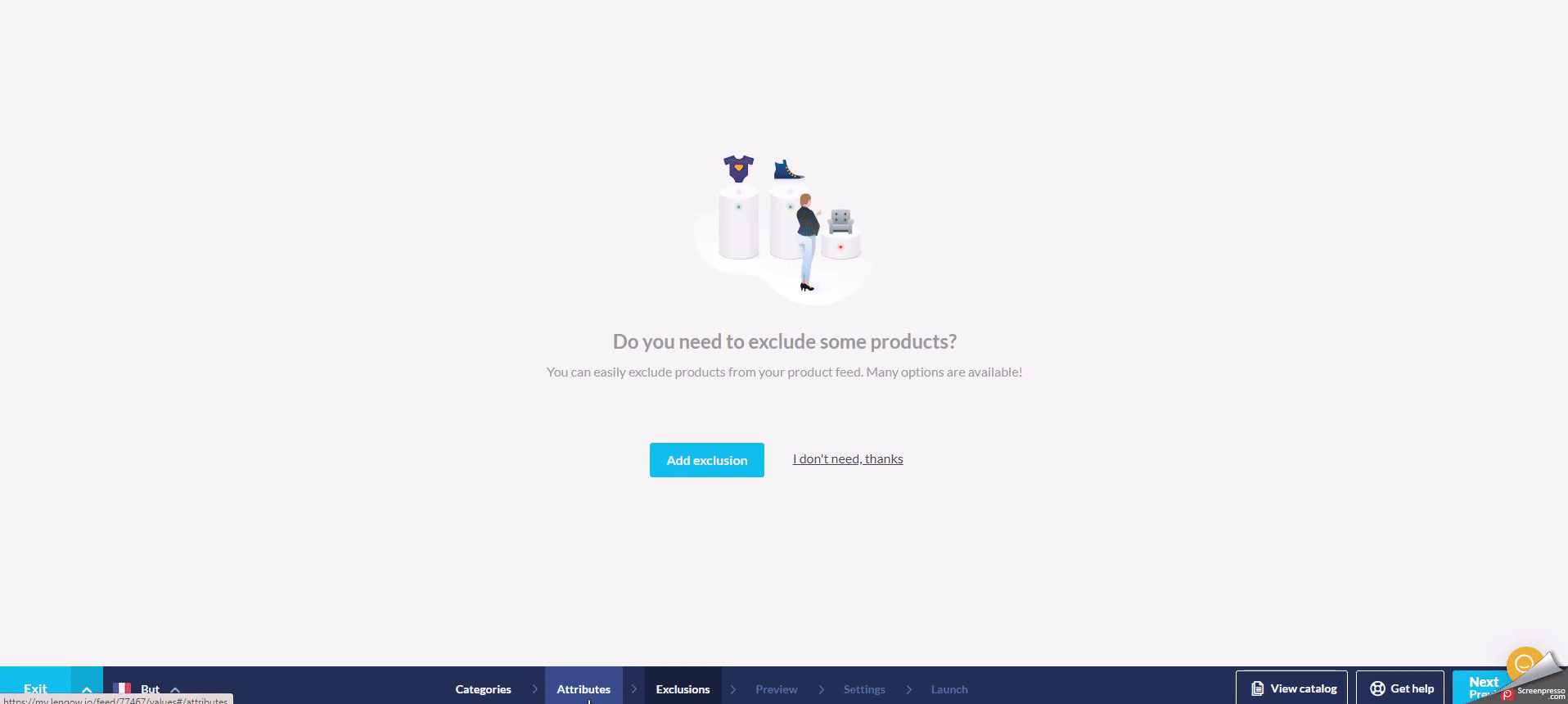
Task: Click the French flag icon
Action: (122, 688)
